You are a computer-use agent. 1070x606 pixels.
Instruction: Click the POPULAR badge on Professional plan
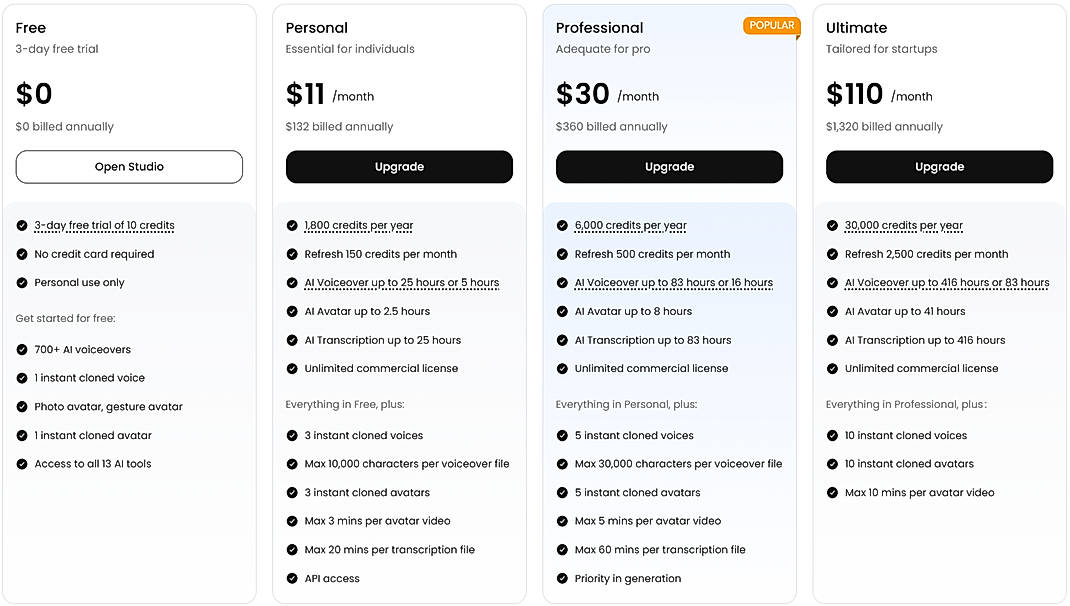(x=770, y=26)
